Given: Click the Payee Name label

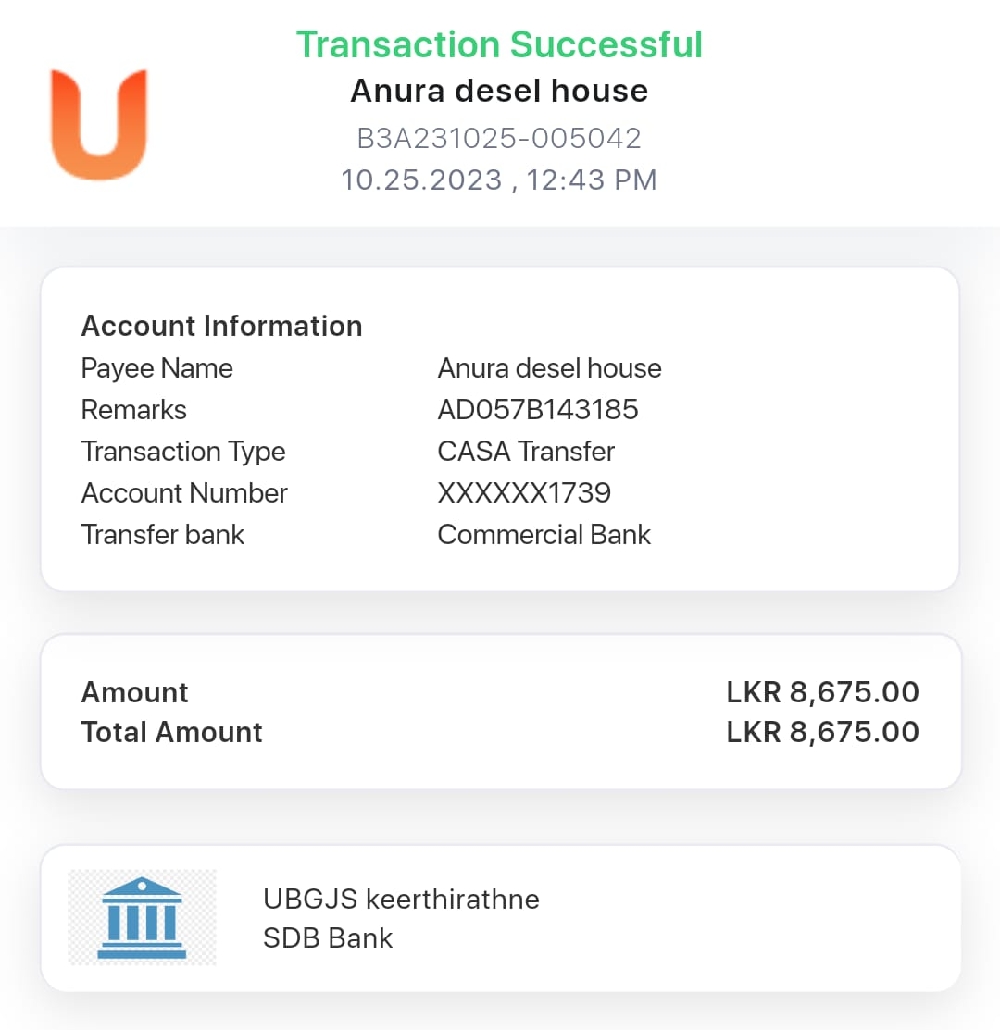Looking at the screenshot, I should point(156,369).
